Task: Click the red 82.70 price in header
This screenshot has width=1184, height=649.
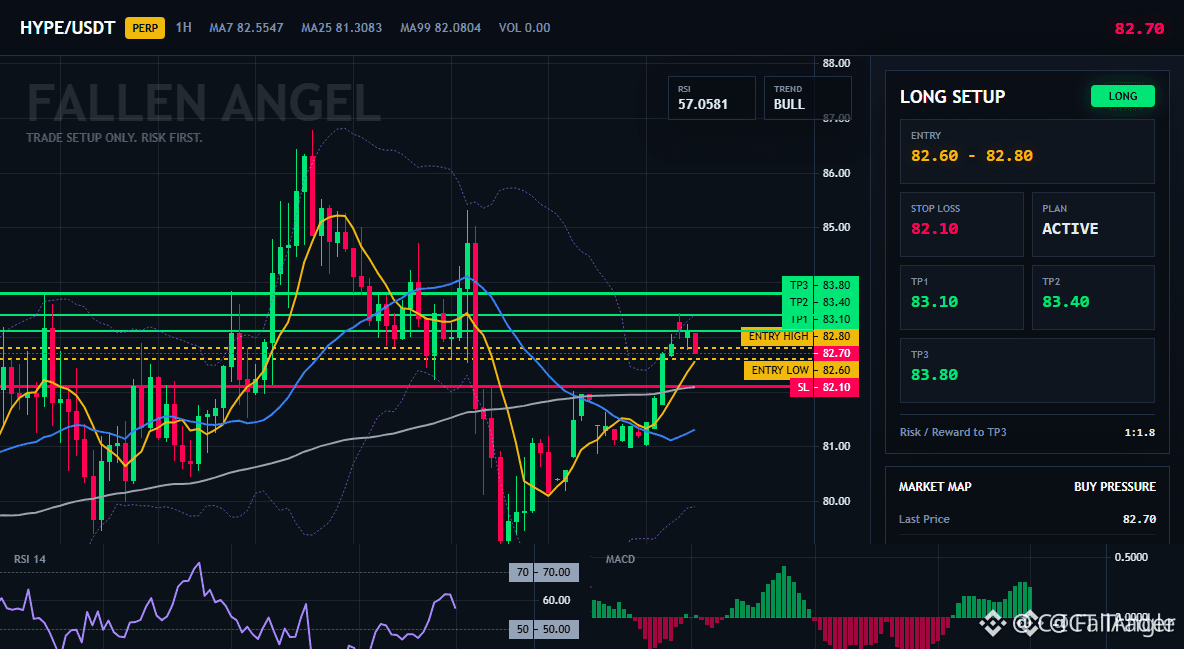Action: tap(1139, 29)
